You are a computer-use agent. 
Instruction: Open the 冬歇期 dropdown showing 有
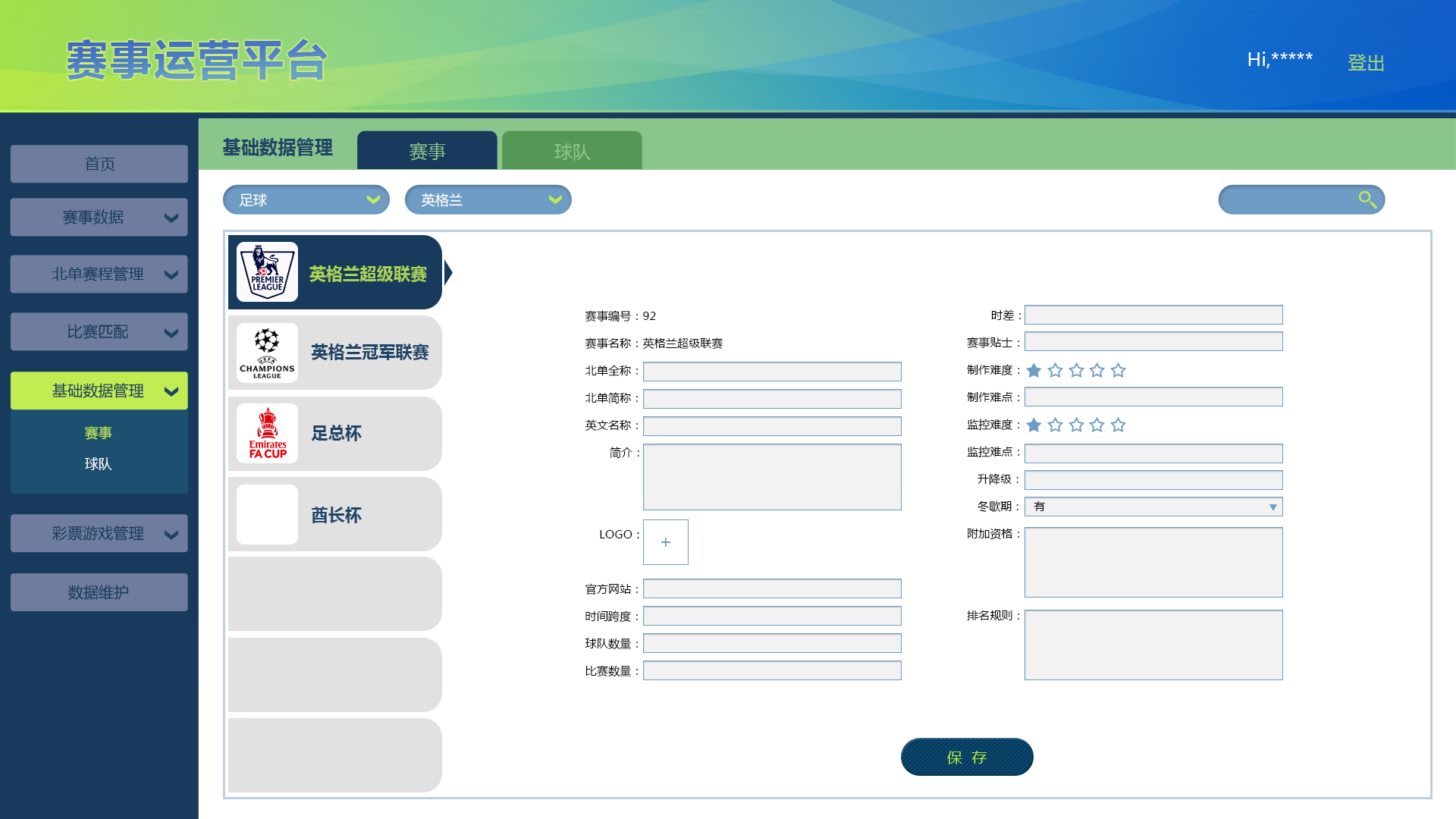pyautogui.click(x=1153, y=507)
